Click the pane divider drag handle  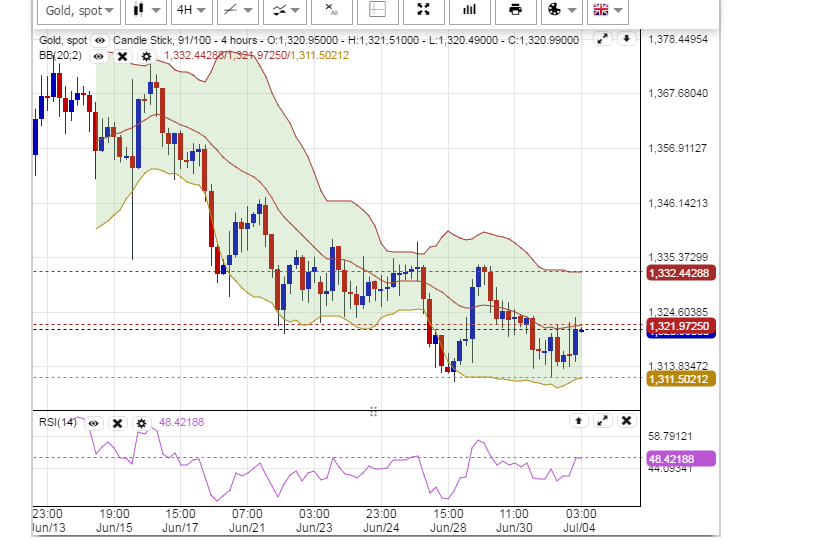click(x=373, y=412)
